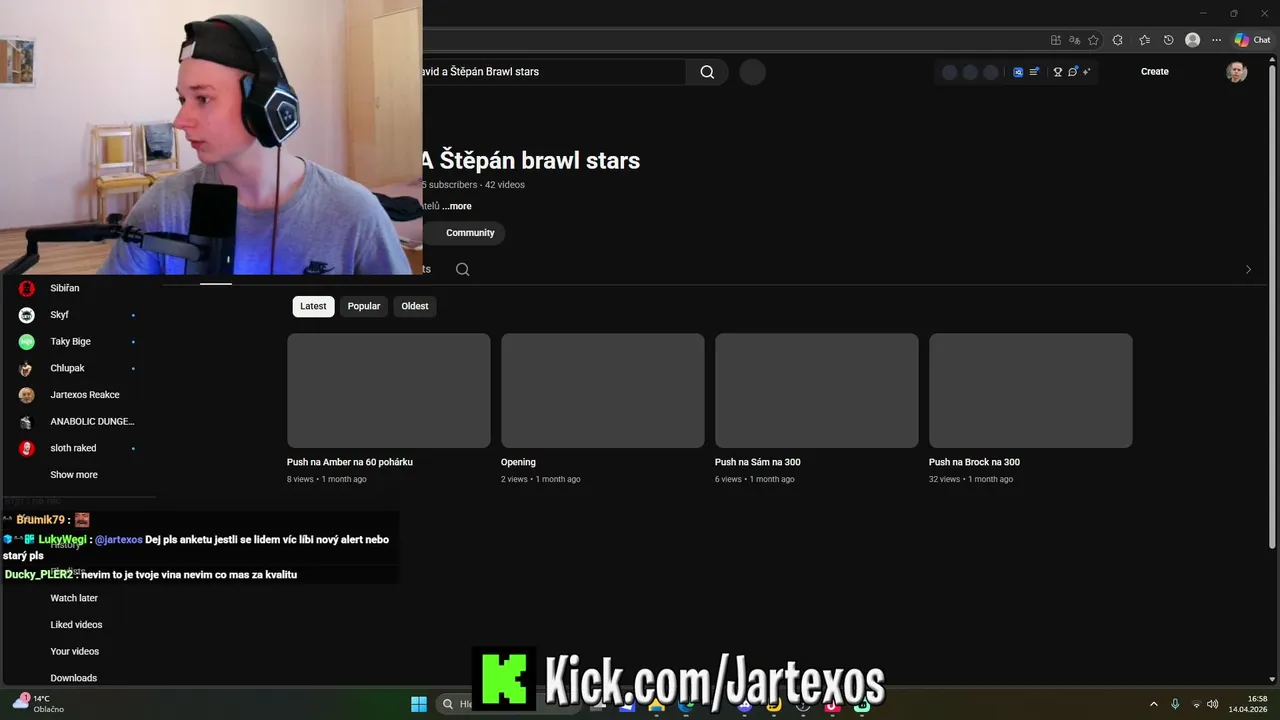The height and width of the screenshot is (720, 1280).
Task: Click the Community button on channel
Action: coord(470,233)
